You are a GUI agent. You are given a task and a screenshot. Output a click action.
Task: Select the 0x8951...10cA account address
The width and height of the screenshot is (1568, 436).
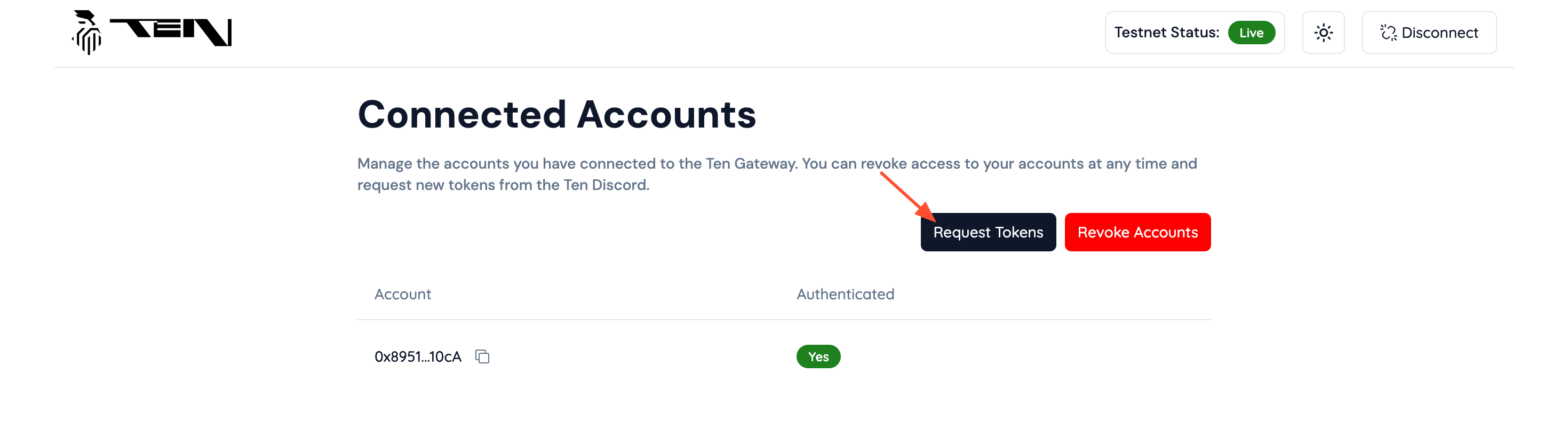click(418, 356)
